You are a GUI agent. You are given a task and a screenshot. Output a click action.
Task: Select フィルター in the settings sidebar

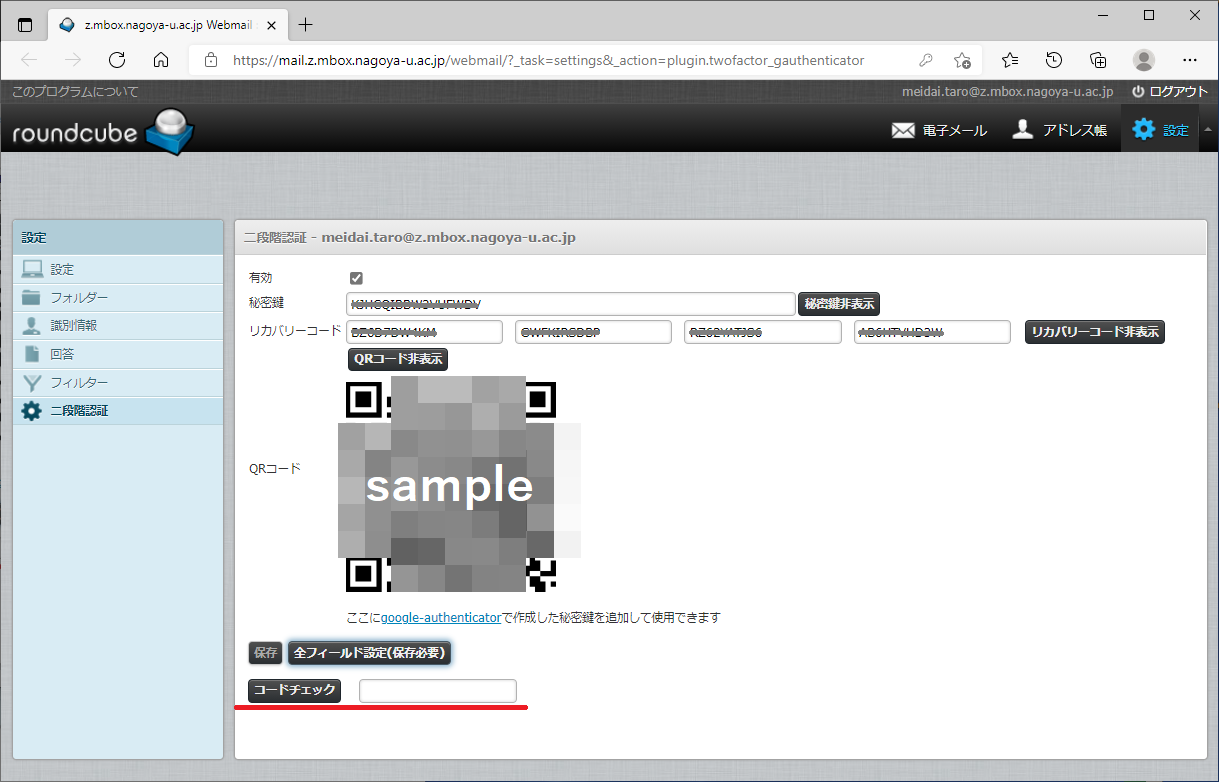click(x=79, y=382)
